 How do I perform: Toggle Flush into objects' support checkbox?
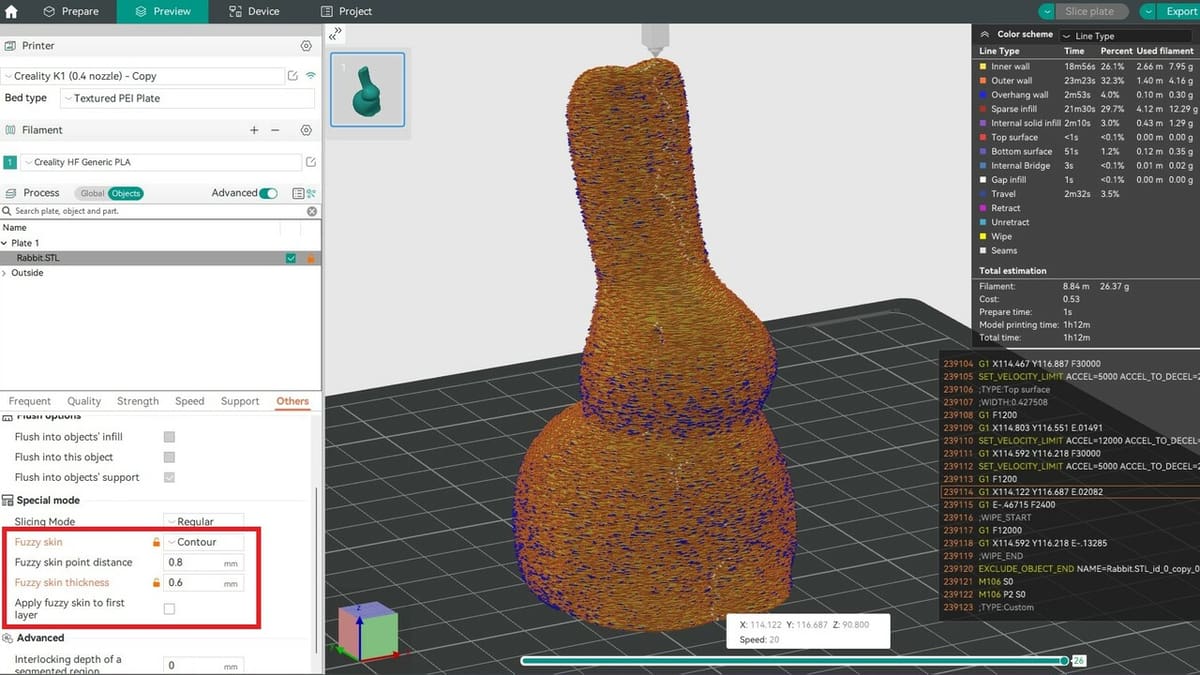[169, 477]
